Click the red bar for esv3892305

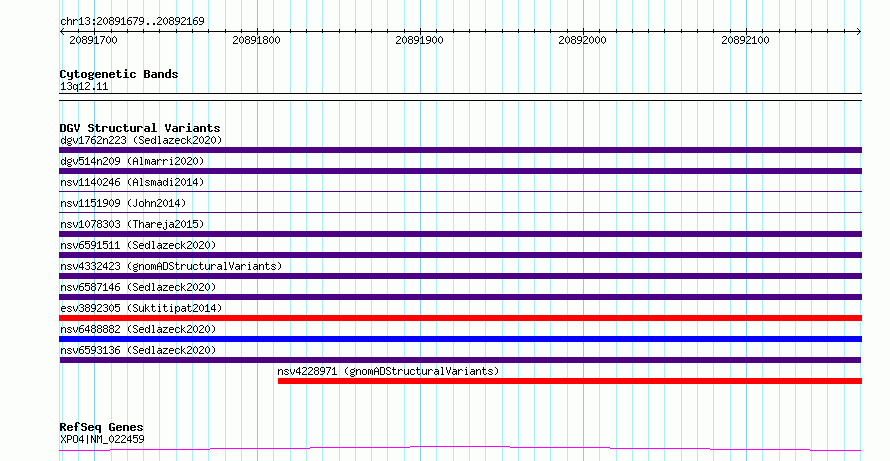pyautogui.click(x=460, y=318)
